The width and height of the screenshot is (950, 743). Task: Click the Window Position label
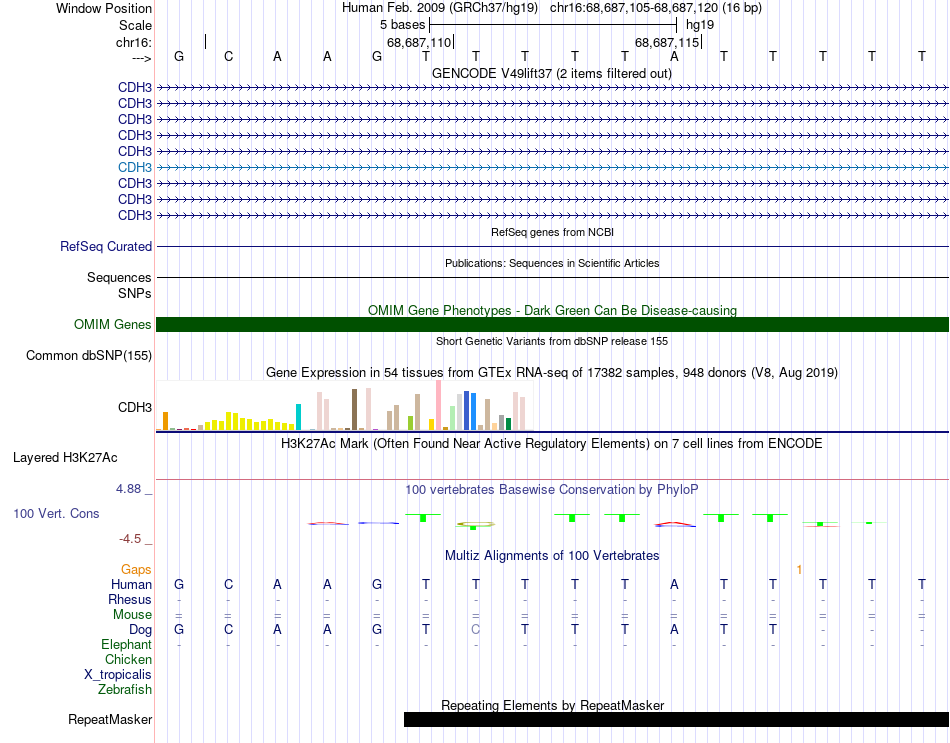pos(104,8)
